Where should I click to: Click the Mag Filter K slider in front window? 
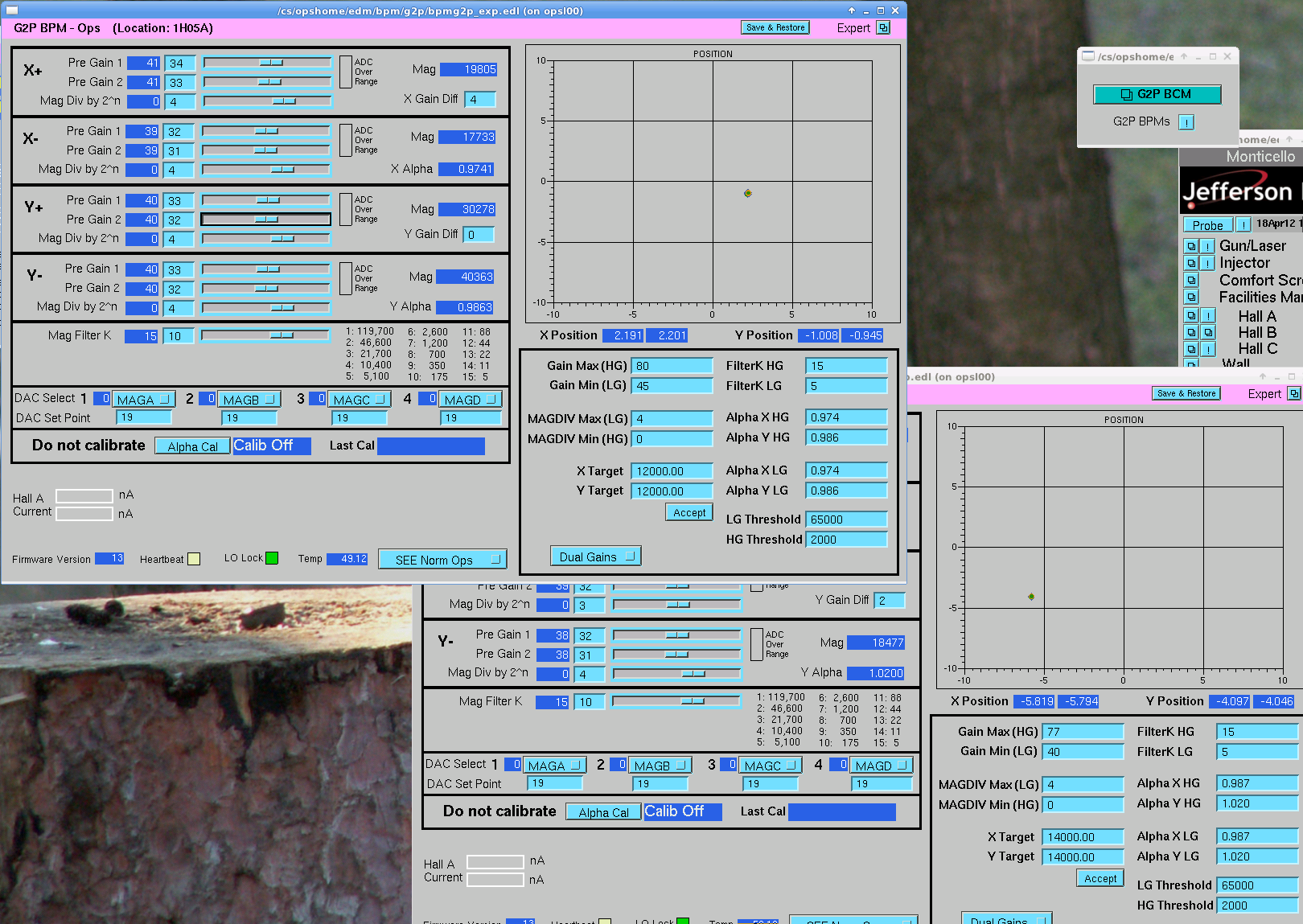tap(265, 335)
